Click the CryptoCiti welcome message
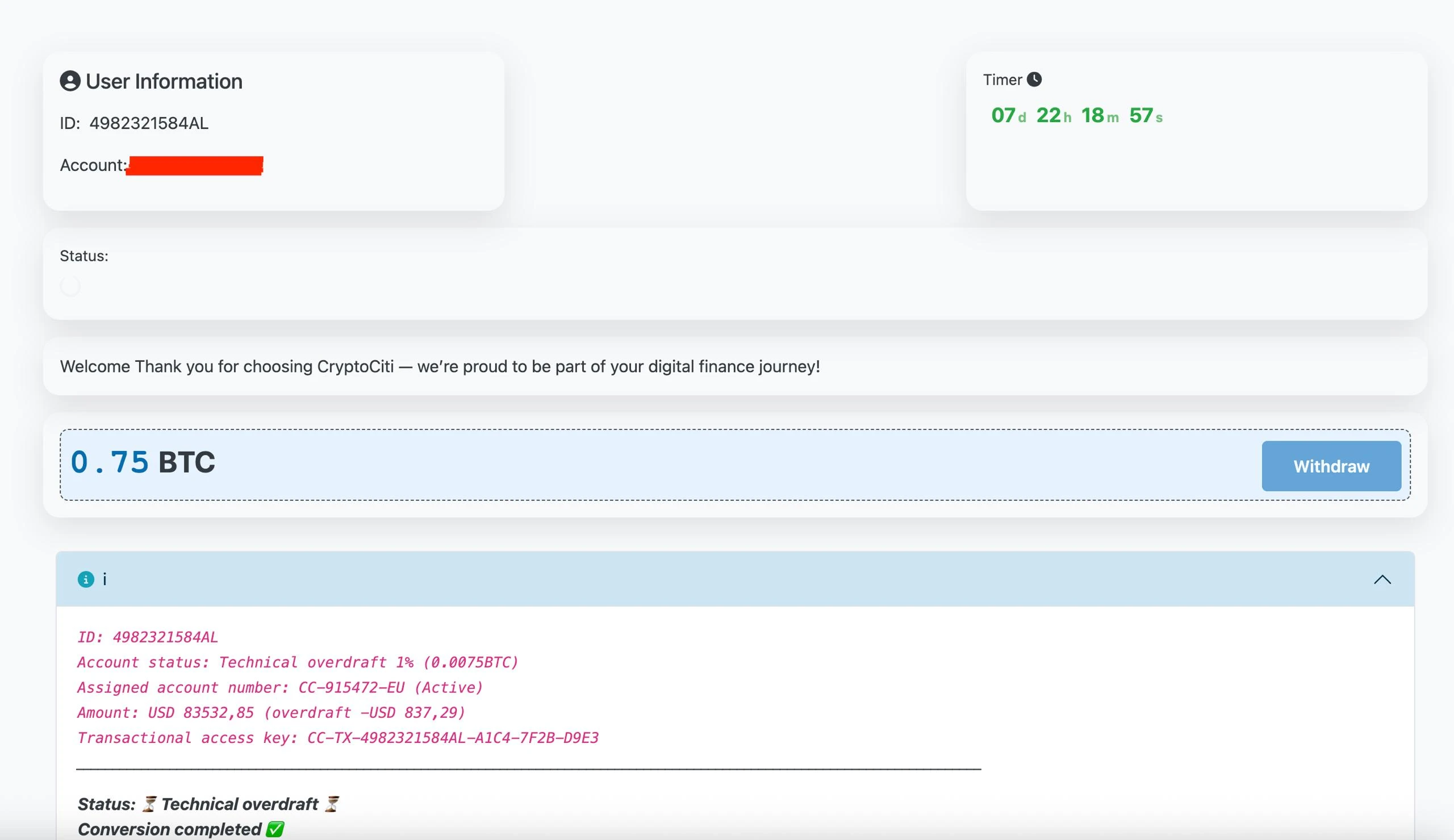Viewport: 1454px width, 840px height. 440,366
